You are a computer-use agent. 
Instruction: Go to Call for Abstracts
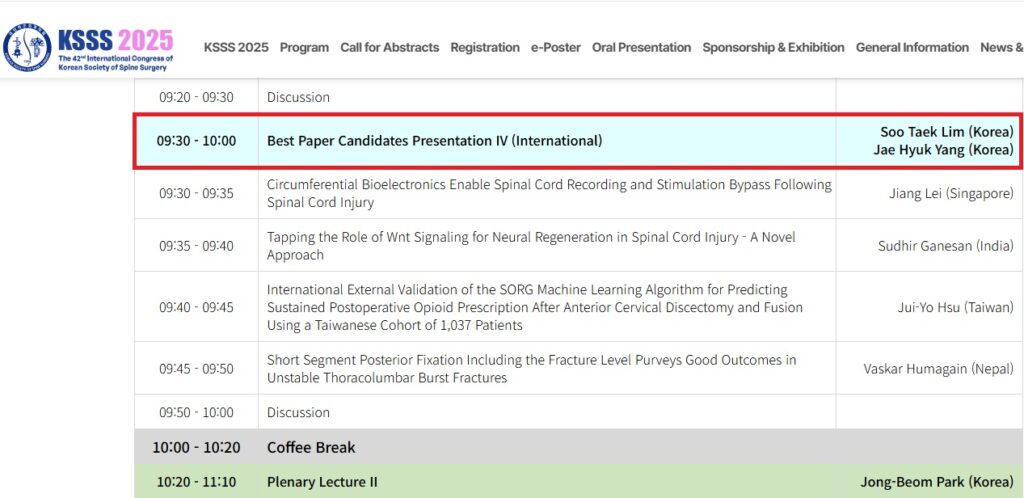(390, 48)
